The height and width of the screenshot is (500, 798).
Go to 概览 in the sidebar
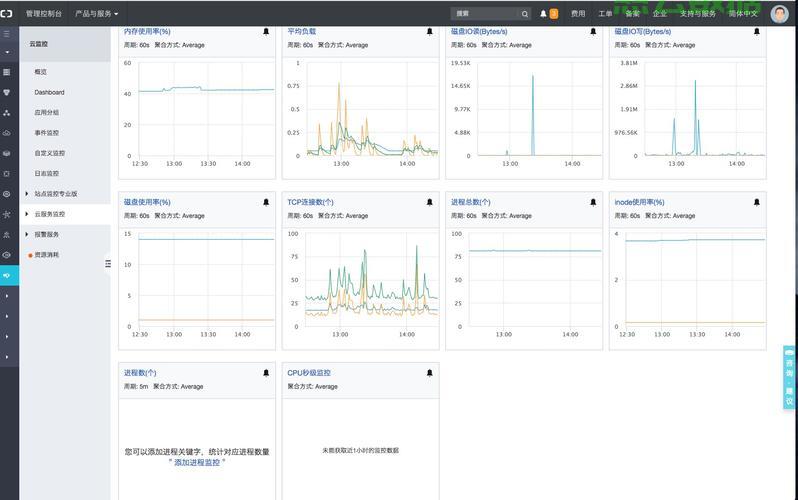[x=41, y=72]
